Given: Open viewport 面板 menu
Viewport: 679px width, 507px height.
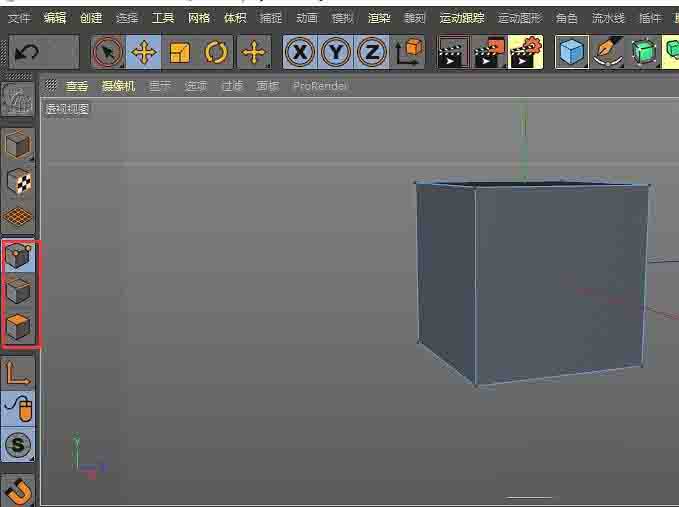Looking at the screenshot, I should tap(268, 86).
